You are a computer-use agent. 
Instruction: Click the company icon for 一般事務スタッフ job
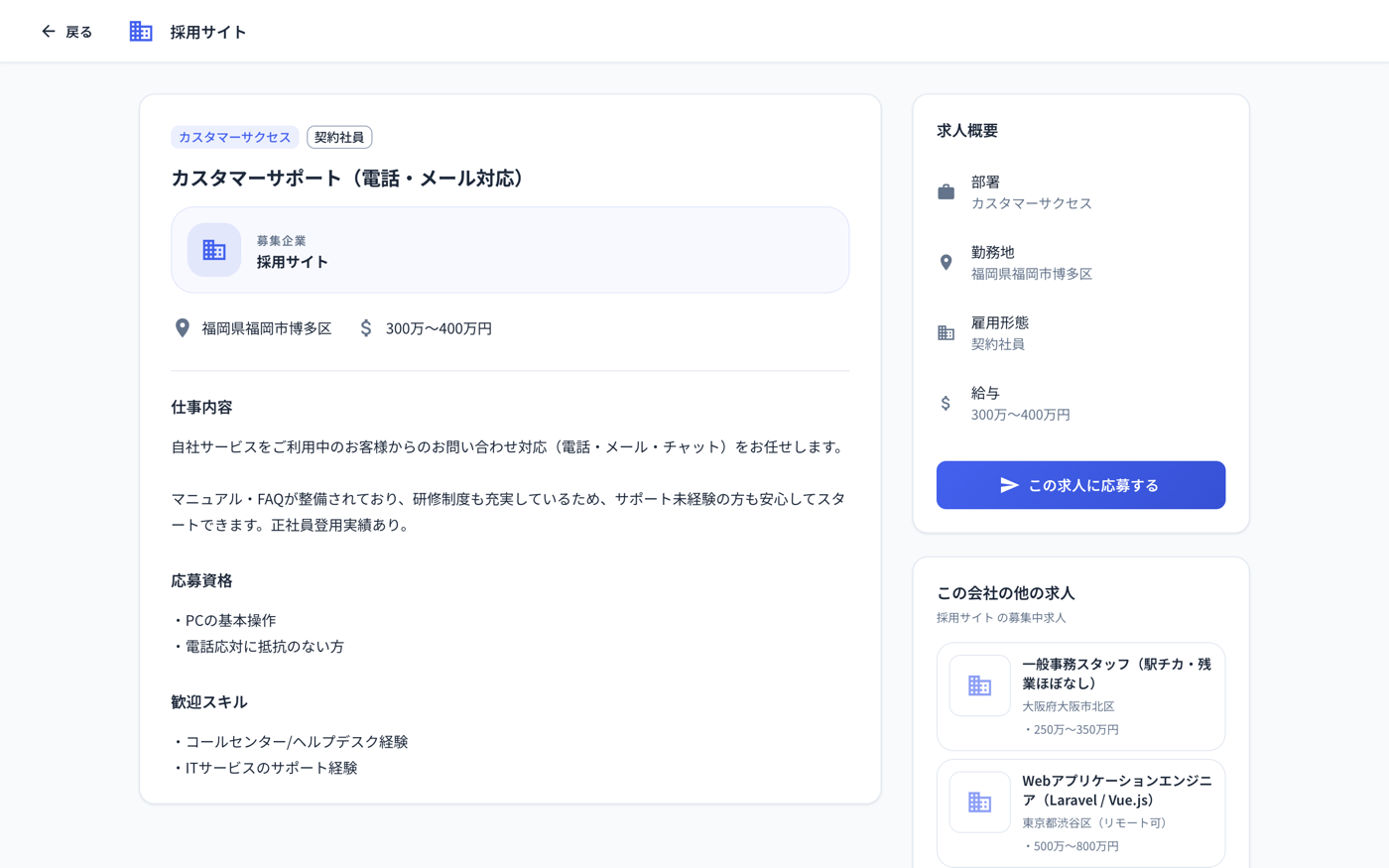pos(980,685)
